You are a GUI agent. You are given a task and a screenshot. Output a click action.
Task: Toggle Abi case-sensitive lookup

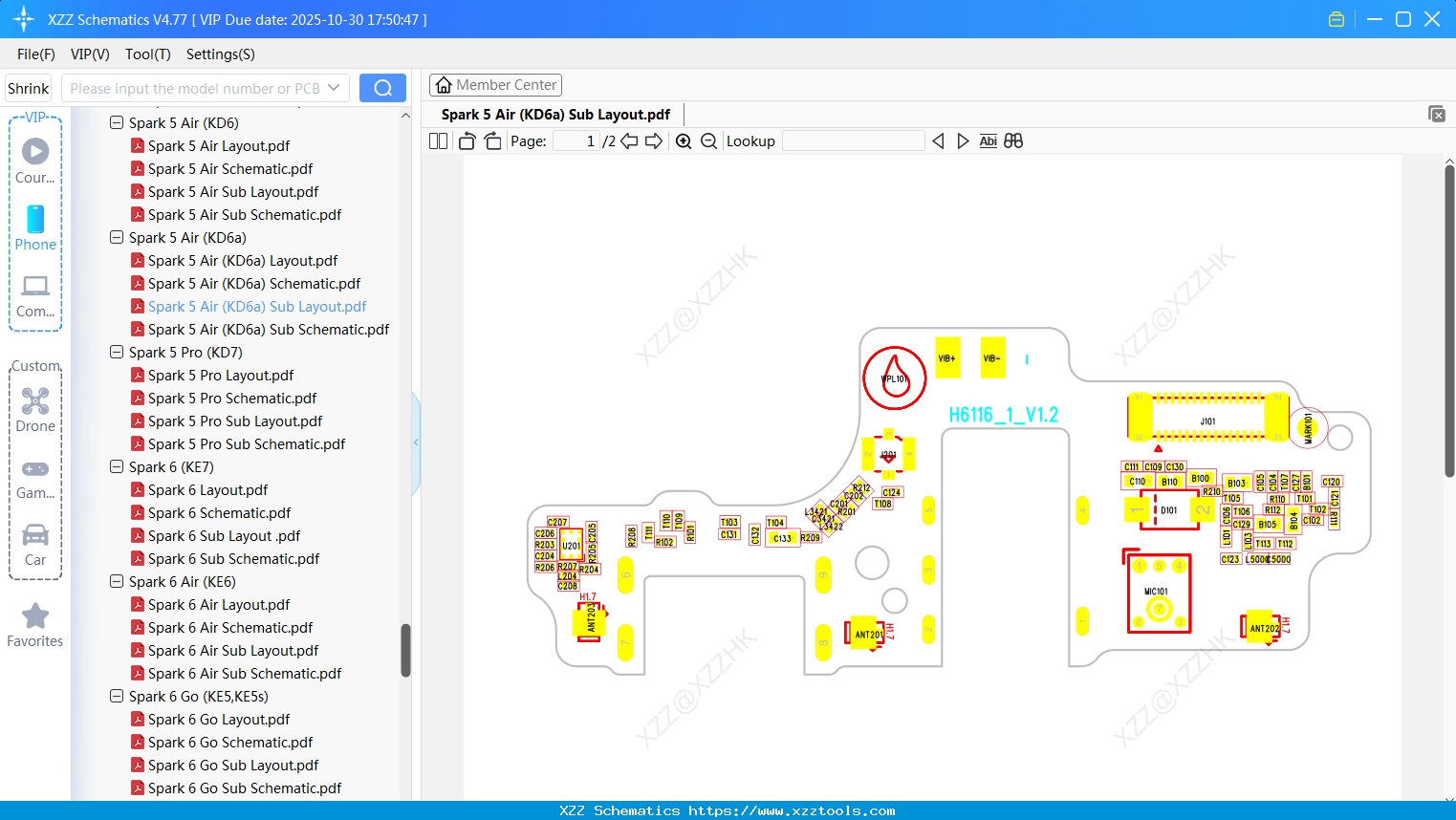(988, 140)
